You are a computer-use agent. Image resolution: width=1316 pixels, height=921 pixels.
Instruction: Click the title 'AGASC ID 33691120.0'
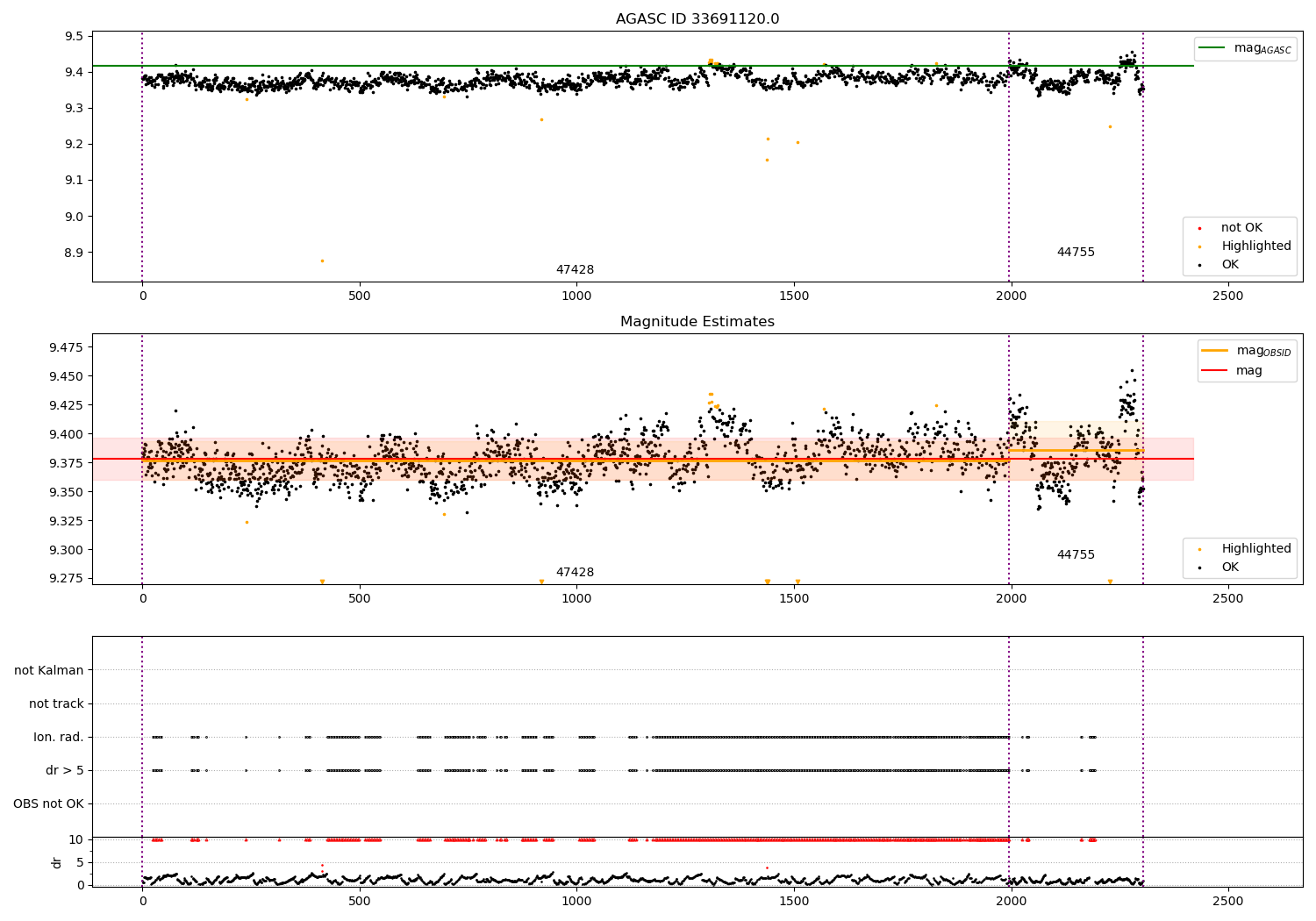(697, 19)
